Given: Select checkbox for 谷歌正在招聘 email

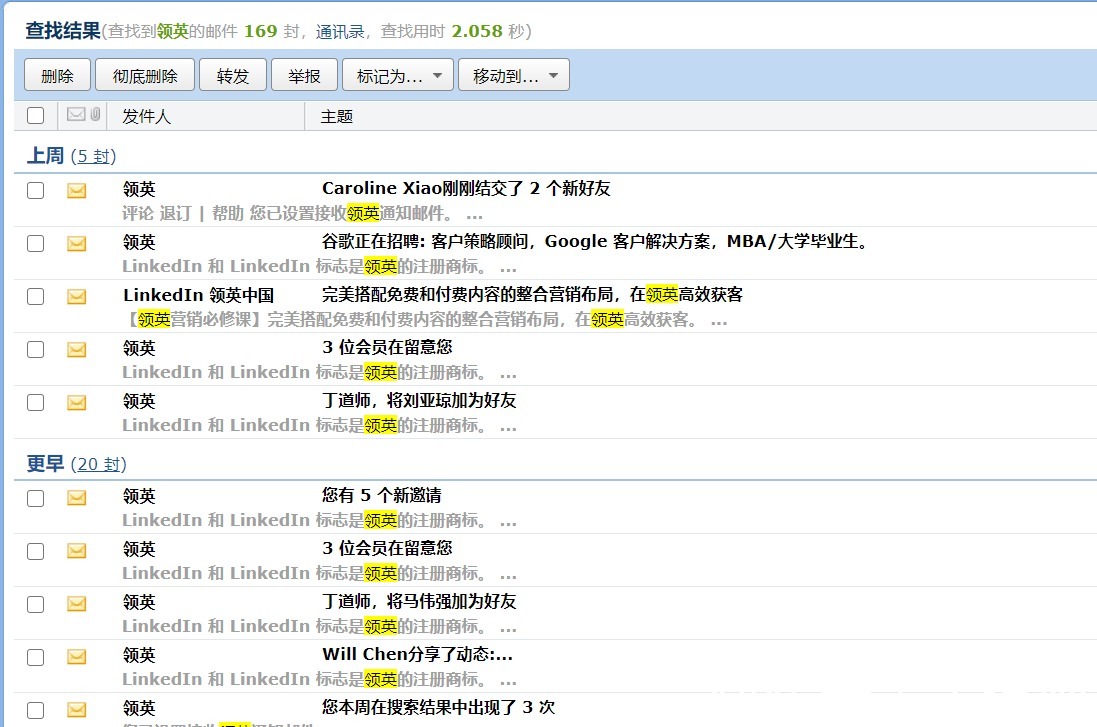Looking at the screenshot, I should point(35,243).
